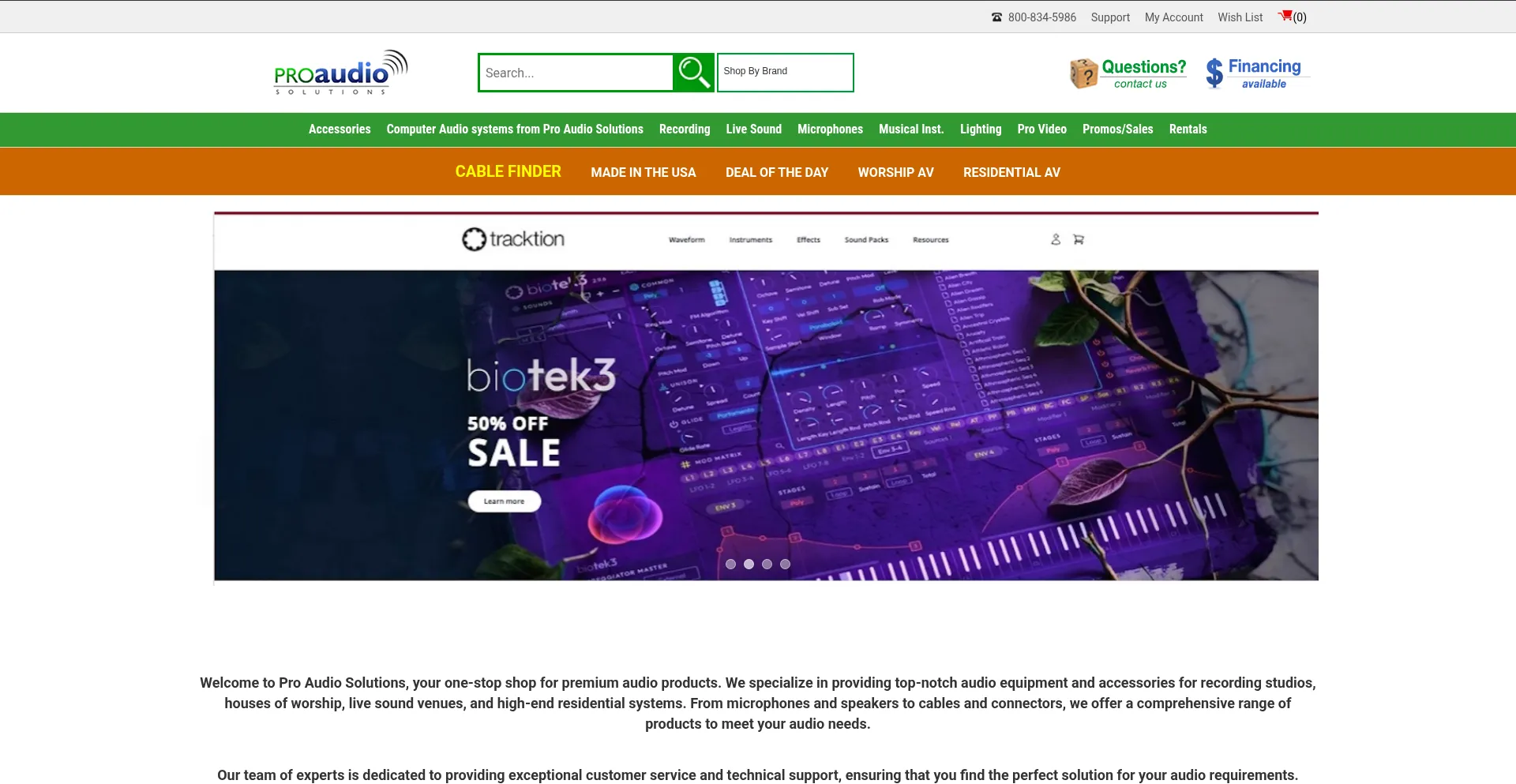Open the DEAL OF THE DAY menu item

[777, 172]
